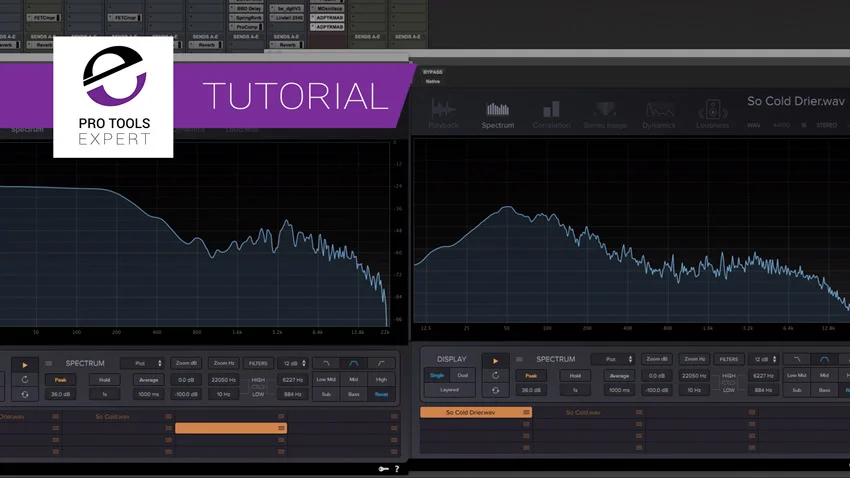Select band-pass filter shape in left window
Viewport: 850px width, 478px height.
354,363
